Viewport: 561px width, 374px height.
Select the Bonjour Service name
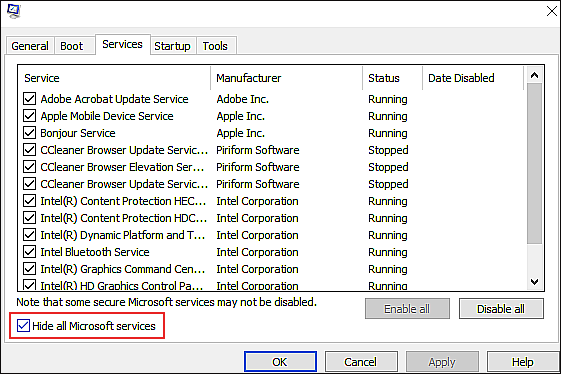pos(78,133)
